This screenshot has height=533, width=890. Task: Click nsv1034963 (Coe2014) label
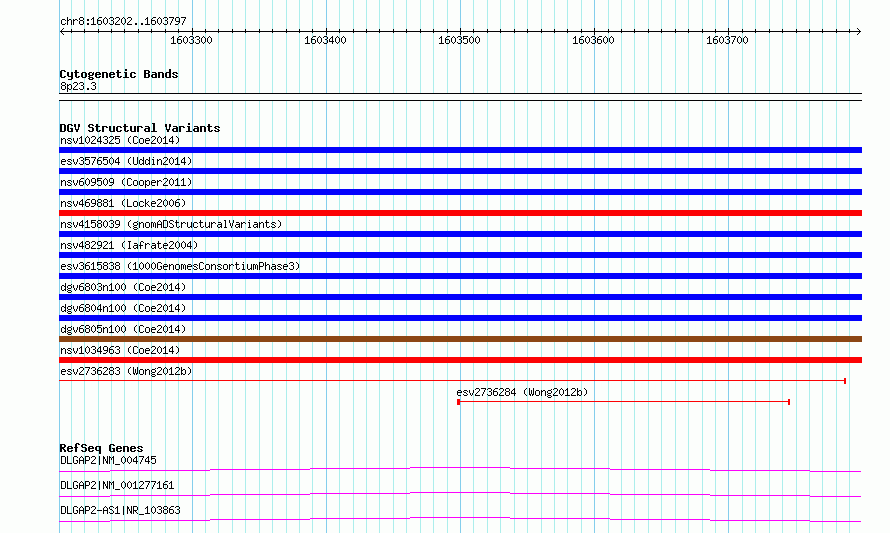point(120,350)
